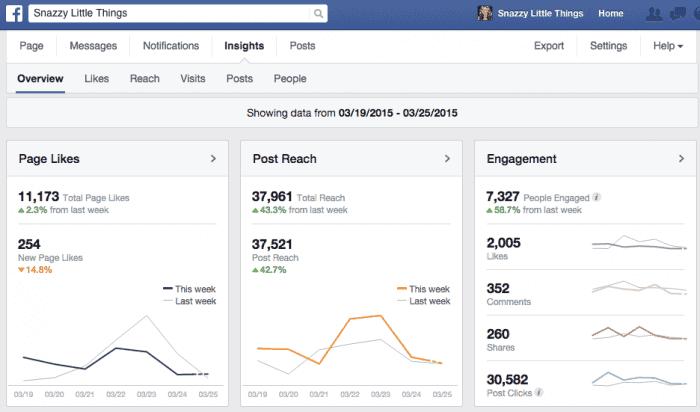
Task: Click the 30,582 Post Clicks count
Action: [x=508, y=379]
